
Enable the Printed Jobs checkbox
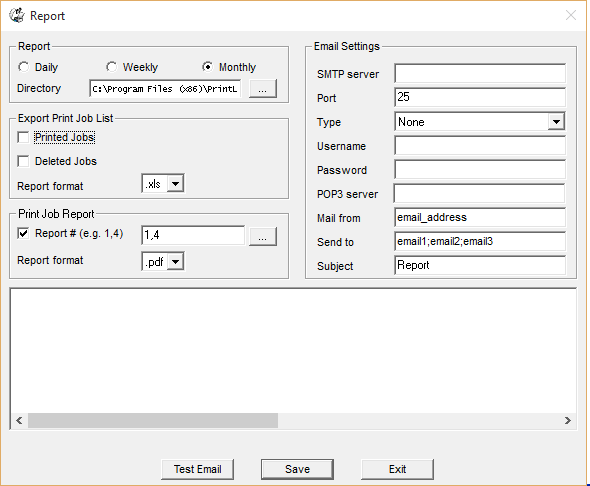tap(23, 137)
